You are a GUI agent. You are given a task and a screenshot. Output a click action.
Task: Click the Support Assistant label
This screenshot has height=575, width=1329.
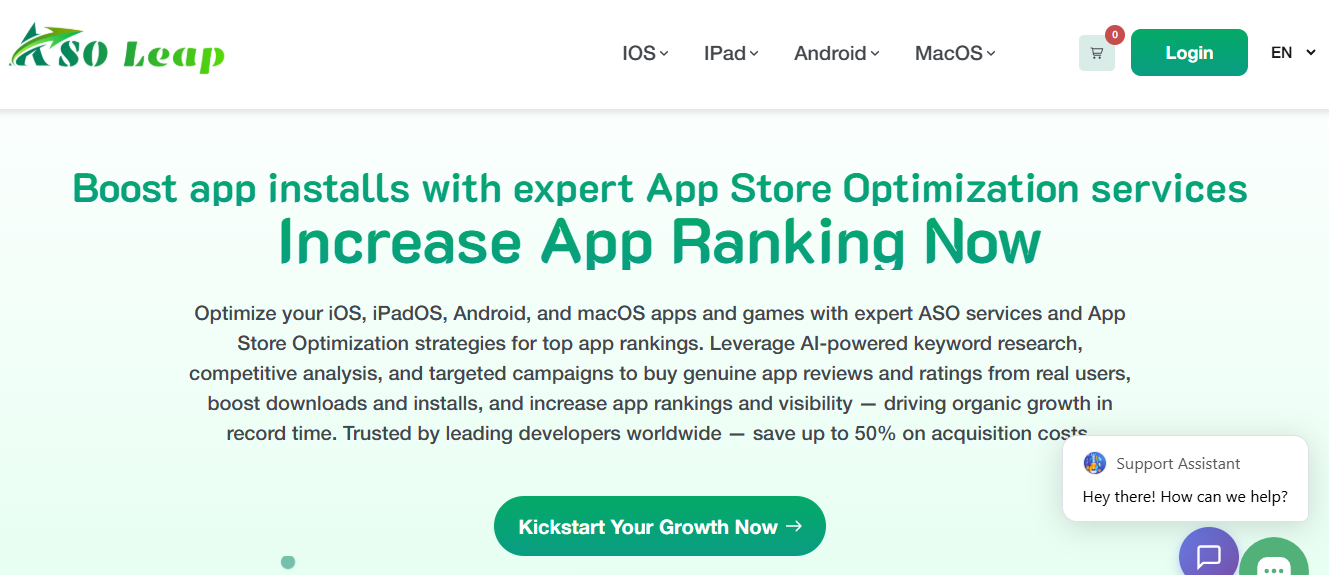click(1178, 463)
